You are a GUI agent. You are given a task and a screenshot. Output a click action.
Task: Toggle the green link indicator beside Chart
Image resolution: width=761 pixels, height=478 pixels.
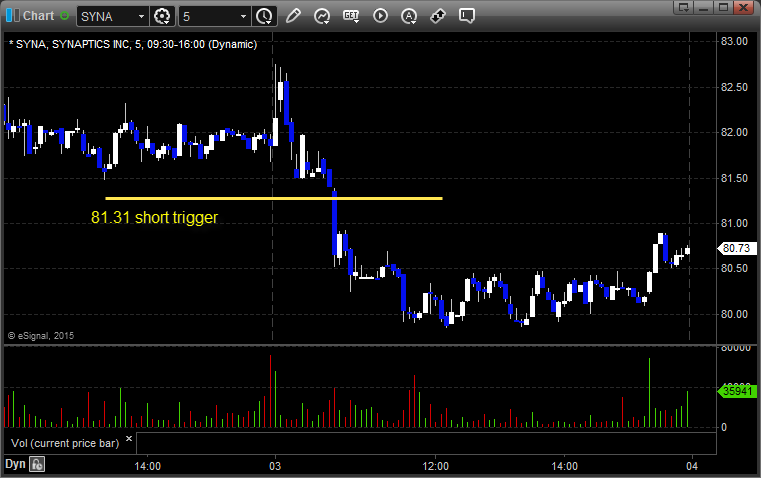(x=65, y=16)
